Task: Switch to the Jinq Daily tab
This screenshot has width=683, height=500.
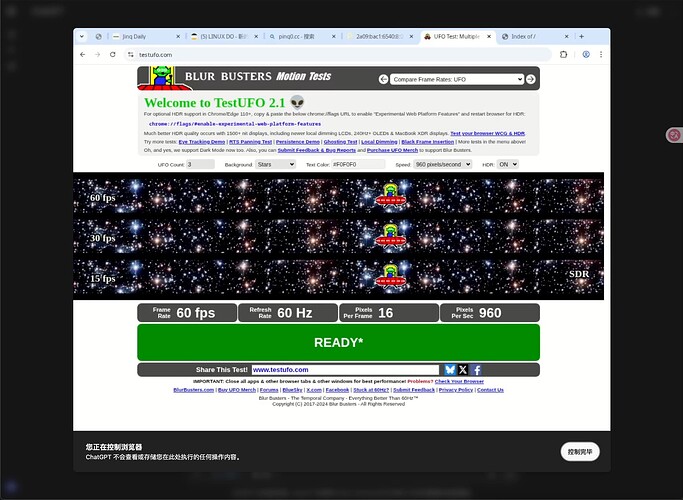Action: coord(146,37)
